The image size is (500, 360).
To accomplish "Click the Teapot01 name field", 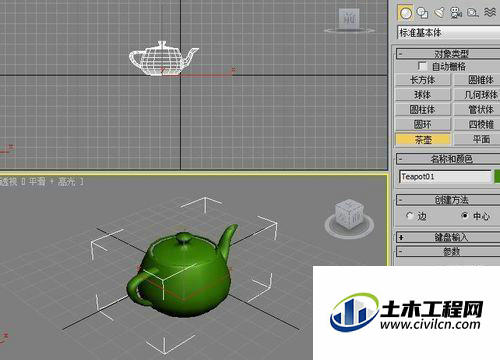I will pyautogui.click(x=445, y=177).
